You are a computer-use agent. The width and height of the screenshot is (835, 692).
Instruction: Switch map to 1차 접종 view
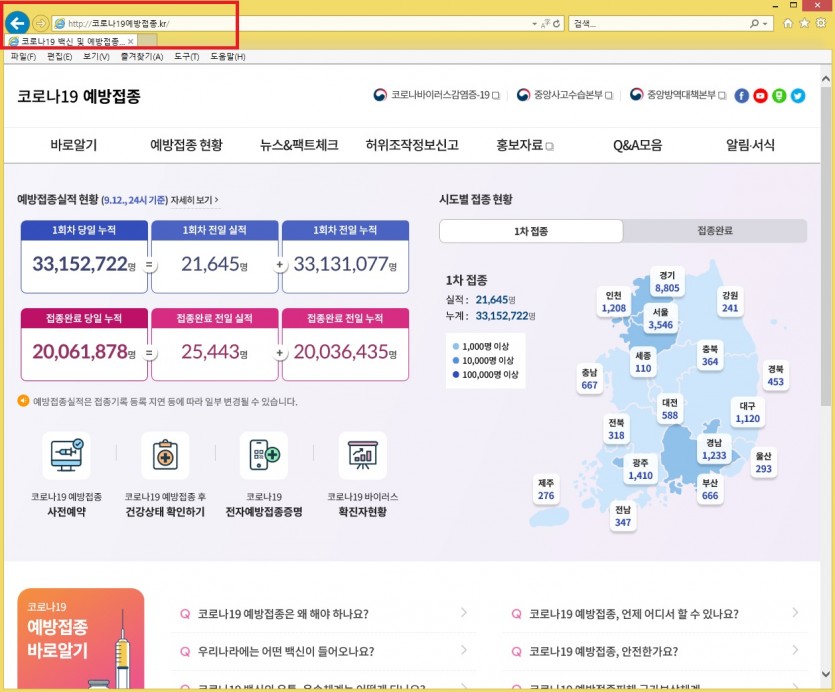coord(531,231)
